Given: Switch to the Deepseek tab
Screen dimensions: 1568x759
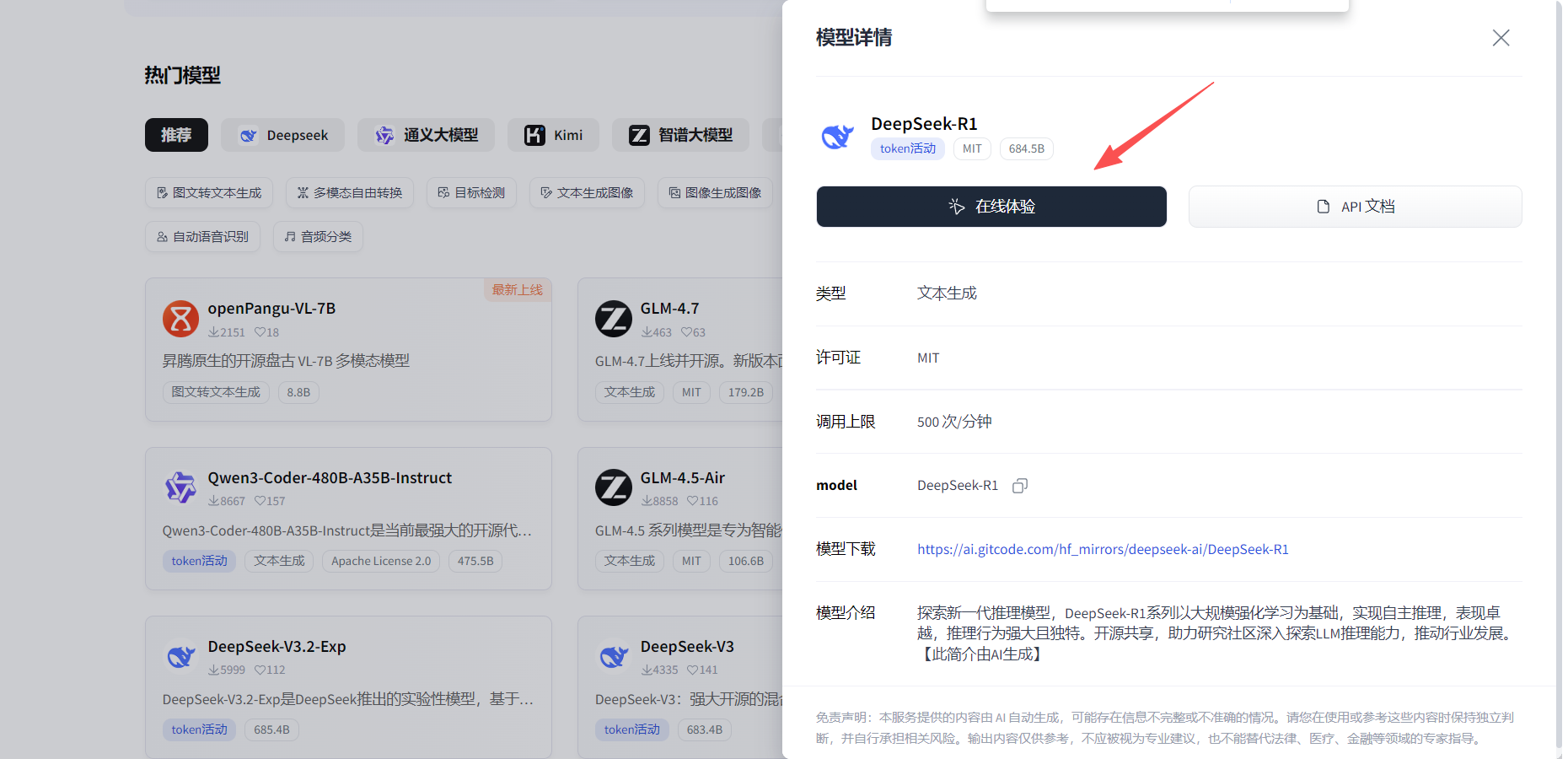Looking at the screenshot, I should click(x=283, y=135).
